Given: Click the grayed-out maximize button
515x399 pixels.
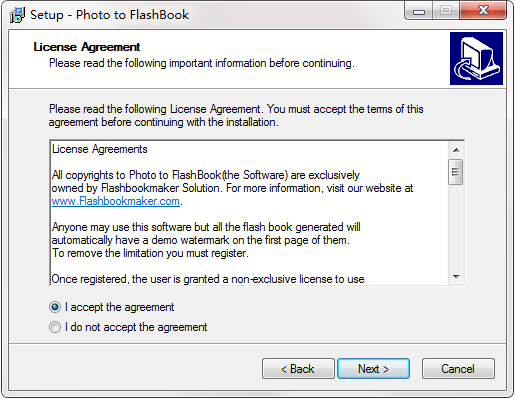Looking at the screenshot, I should (446, 11).
